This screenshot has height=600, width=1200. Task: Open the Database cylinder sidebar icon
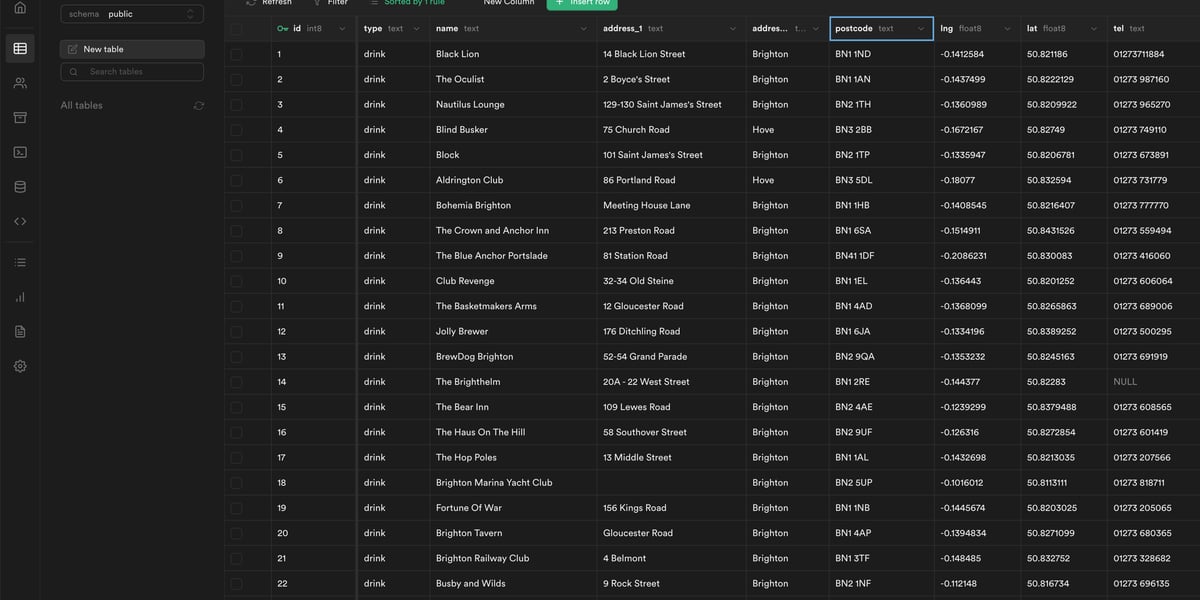click(x=20, y=187)
